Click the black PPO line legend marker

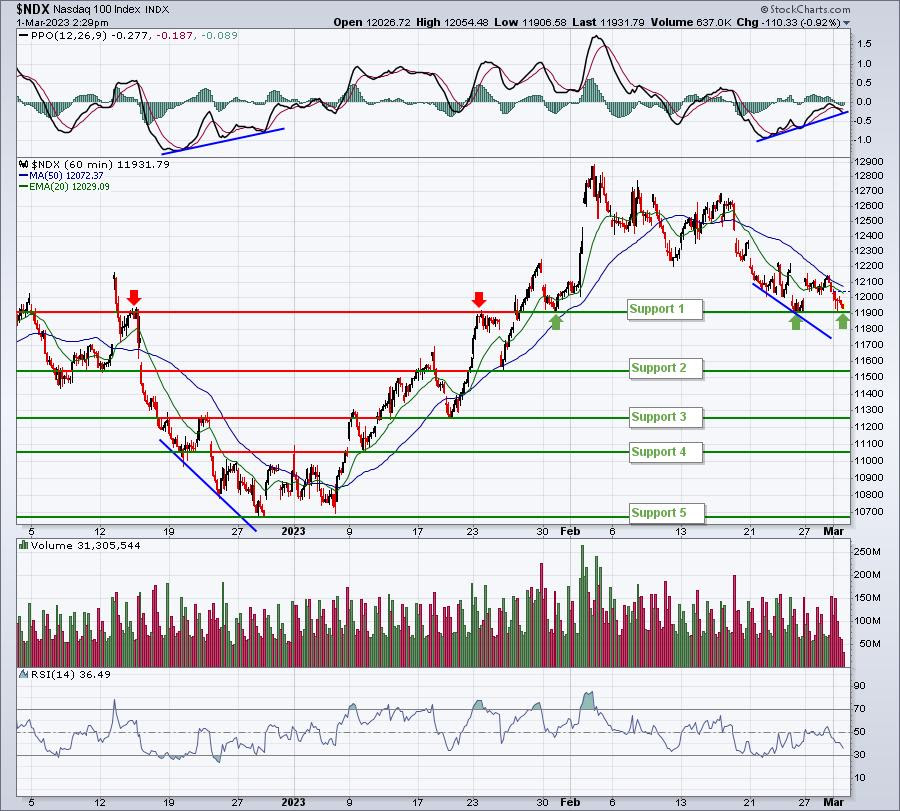tap(23, 35)
